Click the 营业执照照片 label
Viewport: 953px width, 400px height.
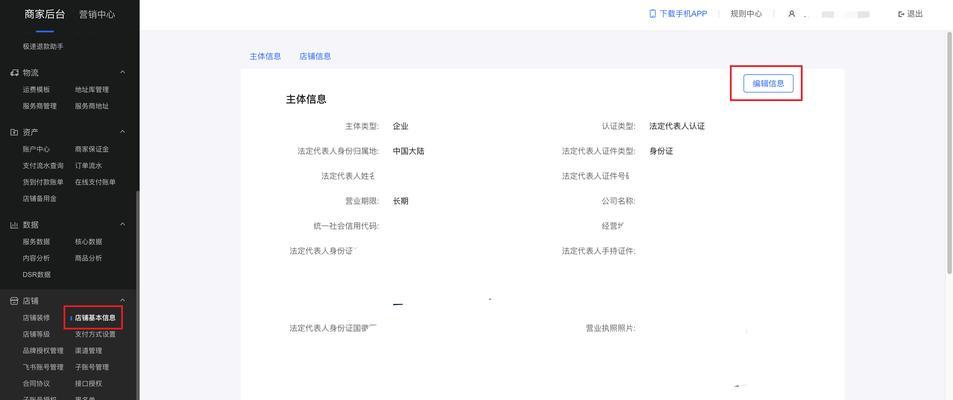(610, 328)
